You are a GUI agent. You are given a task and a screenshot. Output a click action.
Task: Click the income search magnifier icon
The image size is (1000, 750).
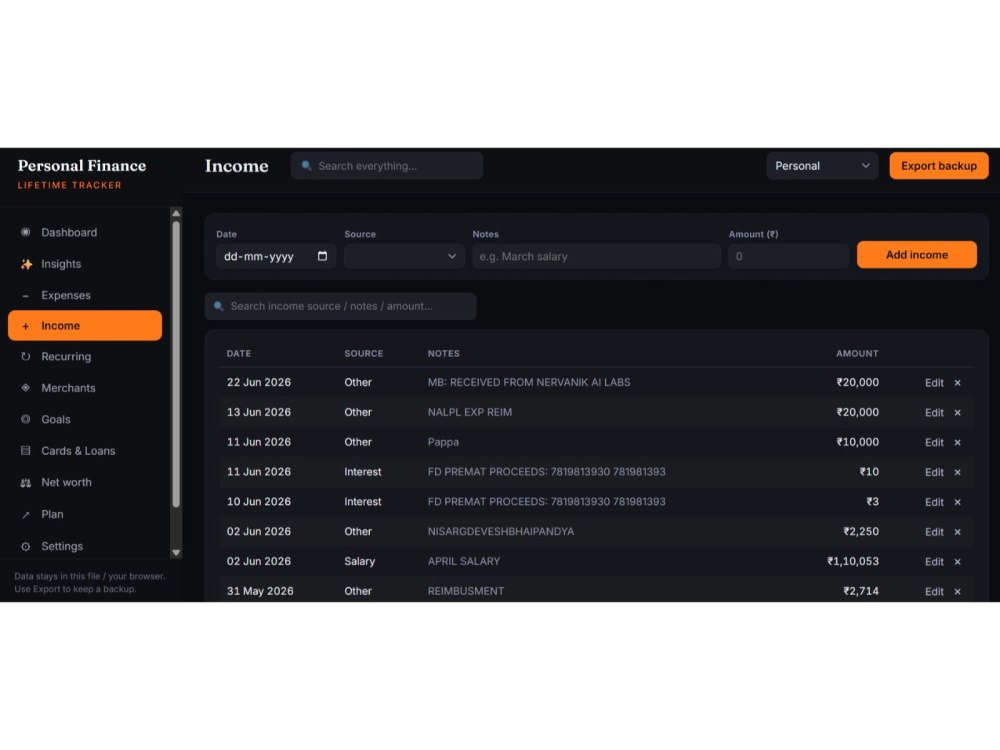219,306
